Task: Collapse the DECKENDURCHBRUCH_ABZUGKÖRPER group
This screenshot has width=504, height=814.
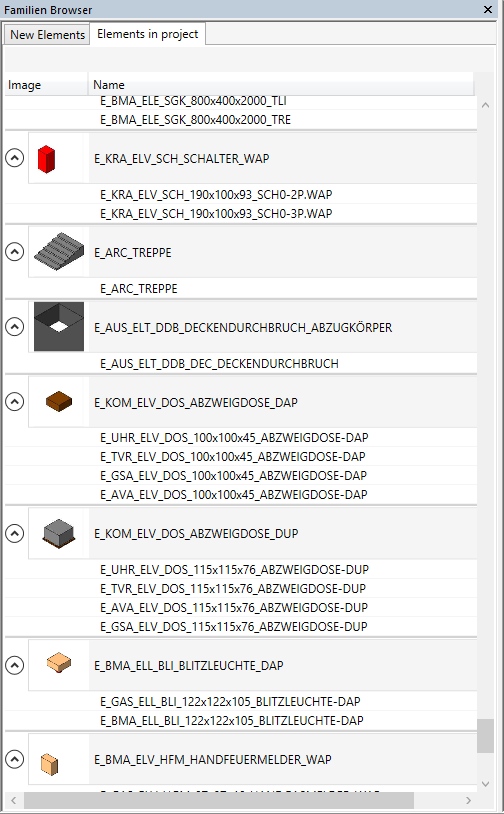Action: click(15, 327)
